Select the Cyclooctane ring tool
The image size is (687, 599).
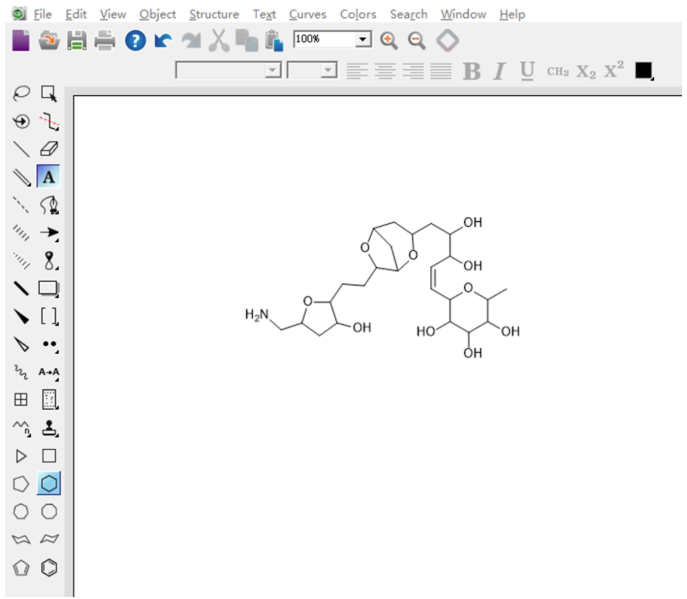49,512
